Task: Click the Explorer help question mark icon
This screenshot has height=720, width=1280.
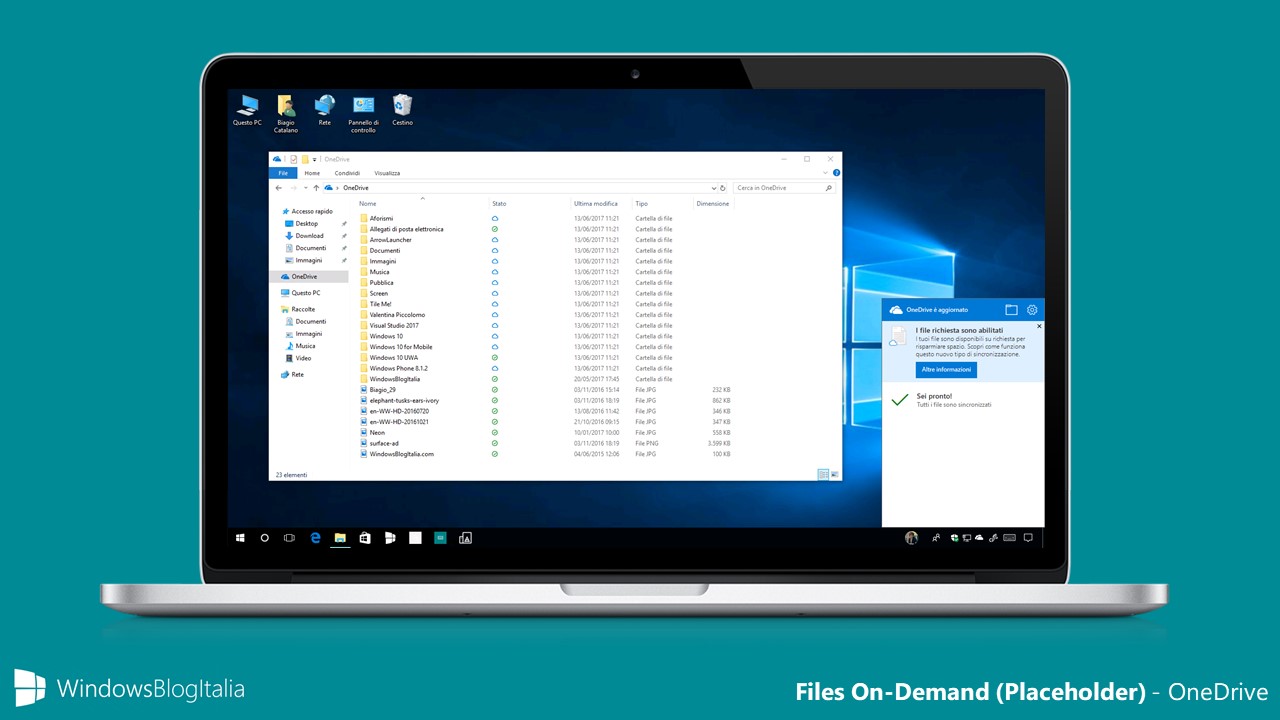Action: (x=836, y=173)
